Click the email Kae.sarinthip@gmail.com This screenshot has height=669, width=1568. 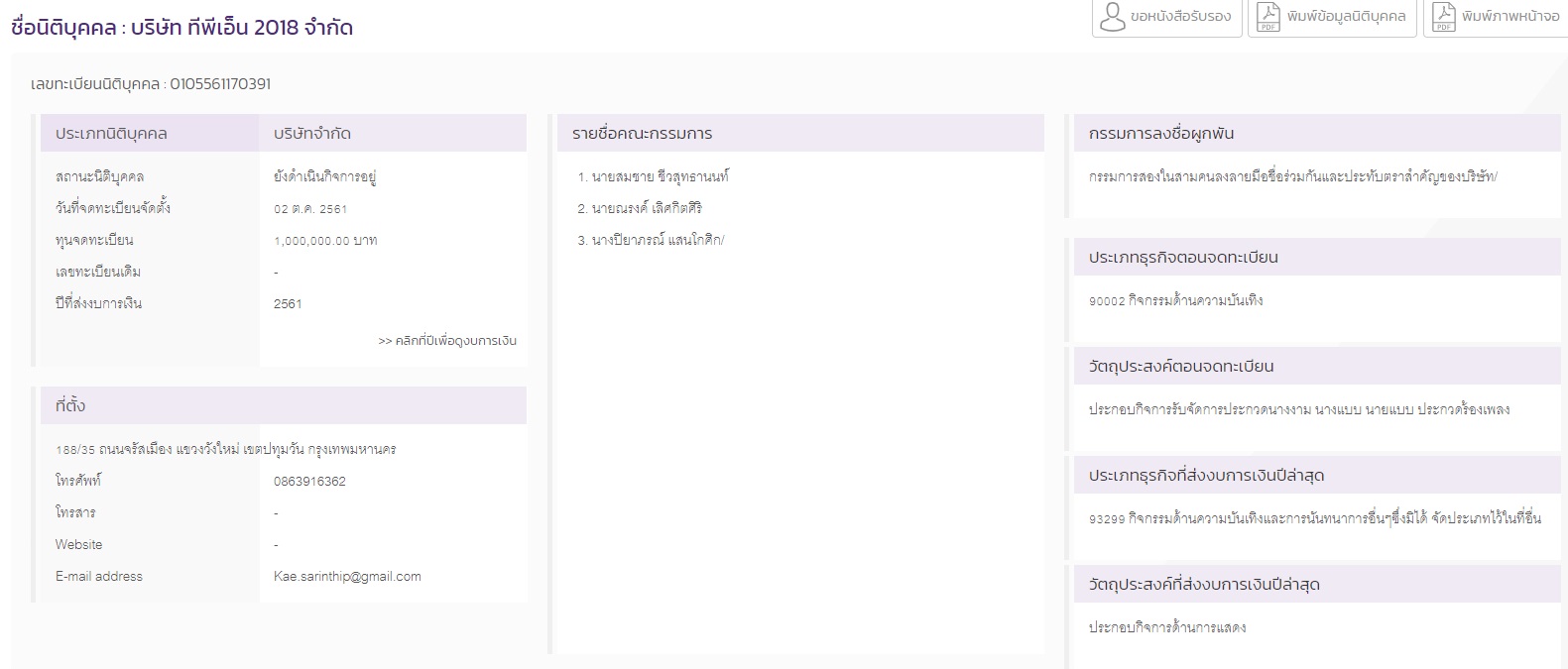coord(347,577)
